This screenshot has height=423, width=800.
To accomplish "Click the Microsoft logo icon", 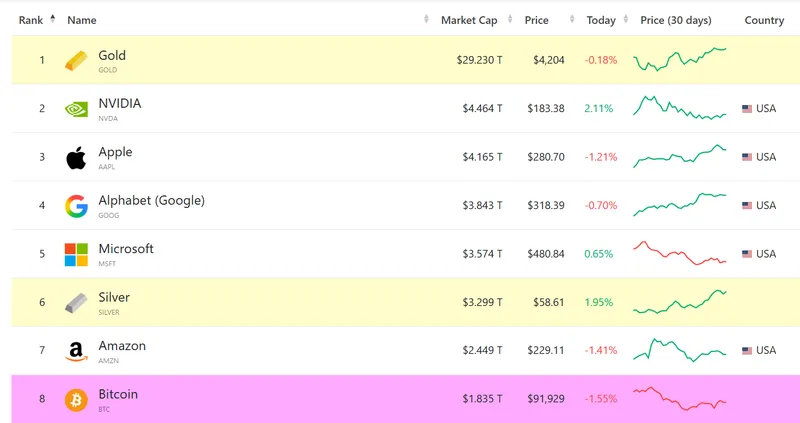I will pyautogui.click(x=76, y=254).
